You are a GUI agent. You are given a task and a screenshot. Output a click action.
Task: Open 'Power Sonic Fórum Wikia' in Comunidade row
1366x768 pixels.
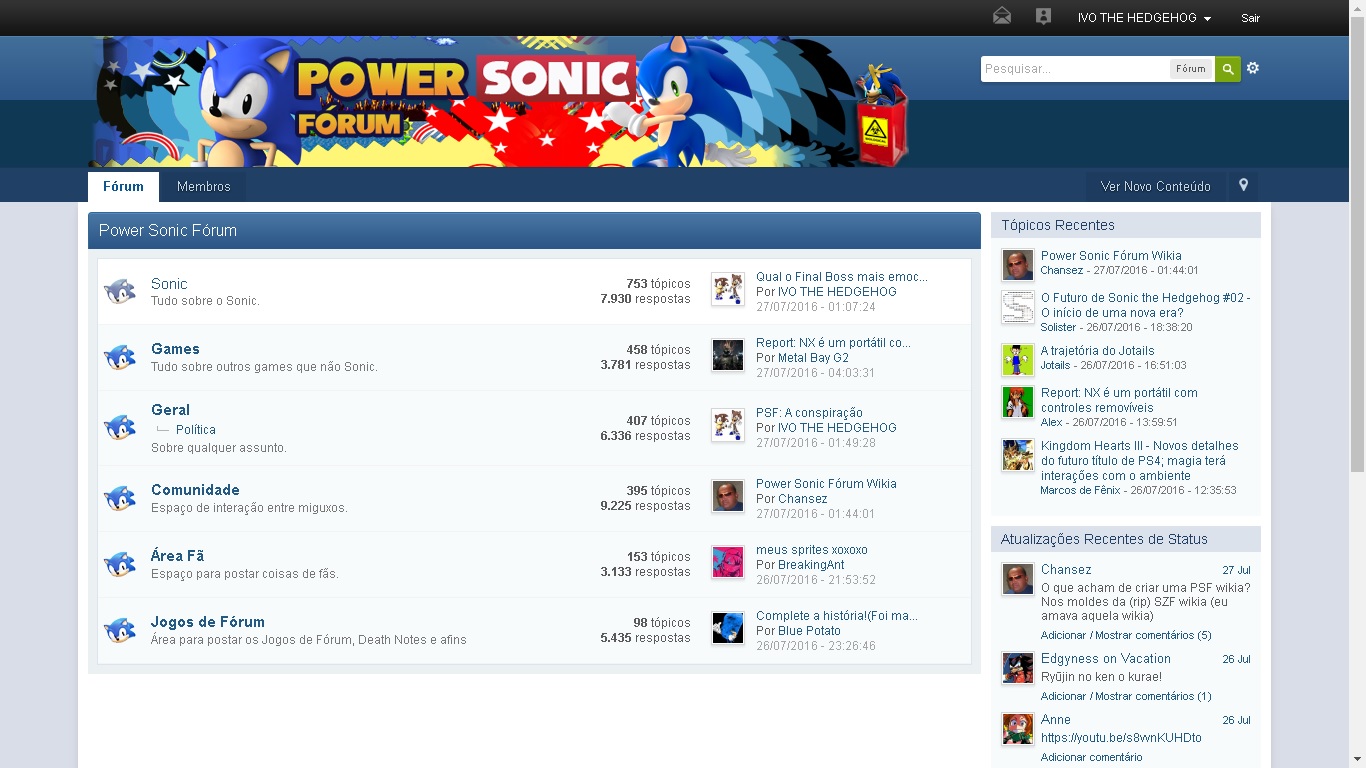tap(826, 484)
